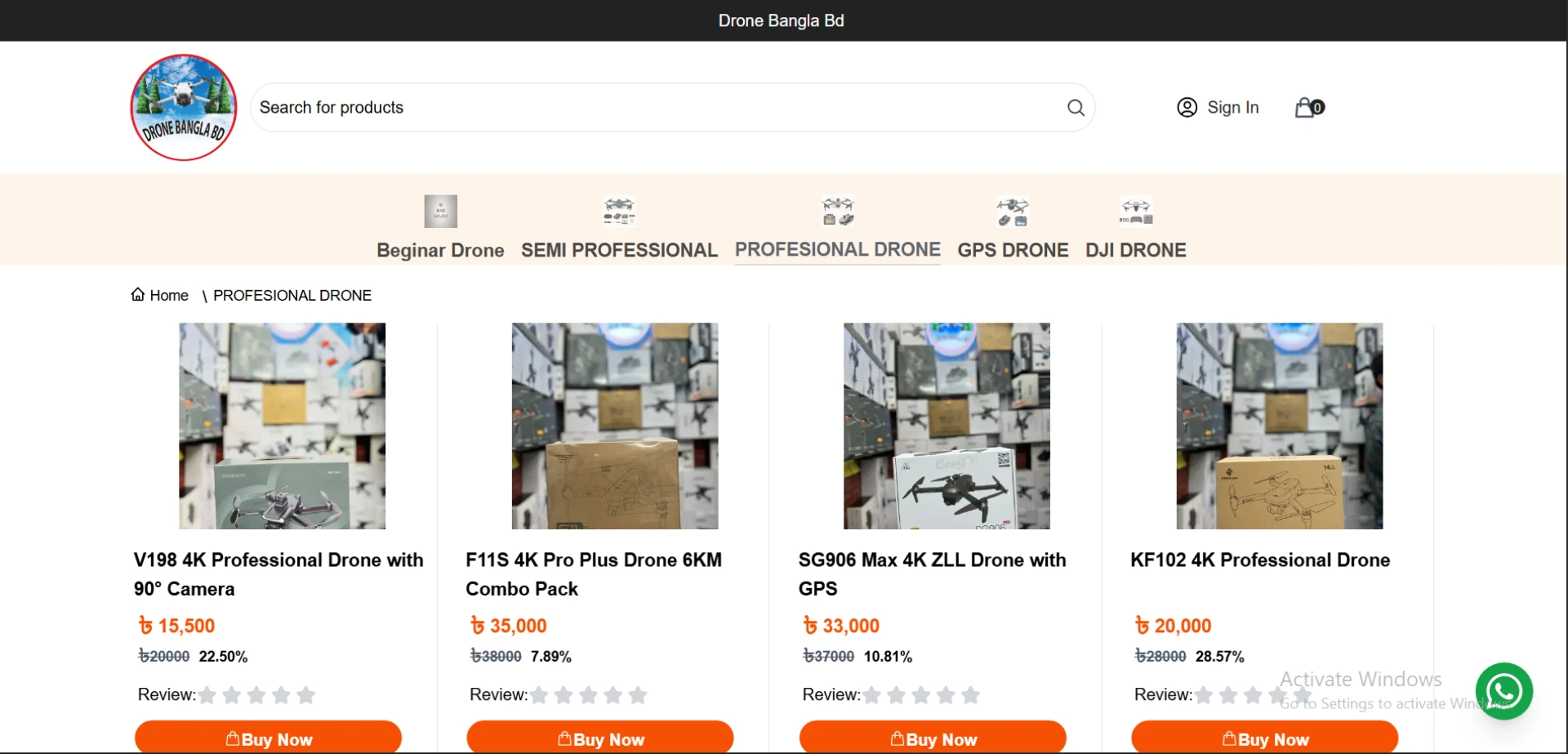The height and width of the screenshot is (754, 1568).
Task: Open the KF102 4K drone product image
Action: tap(1280, 426)
